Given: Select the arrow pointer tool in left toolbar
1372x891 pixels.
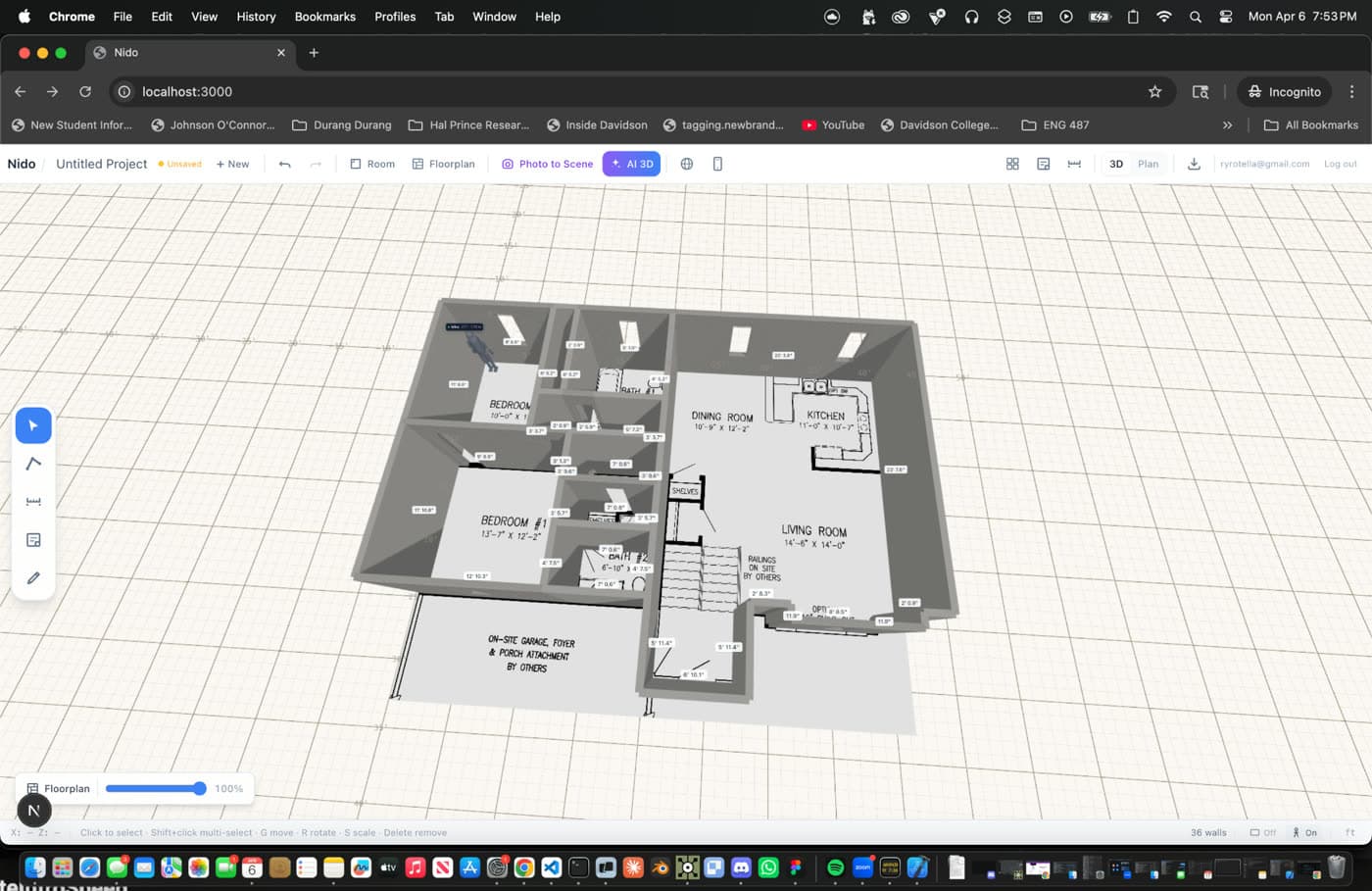Looking at the screenshot, I should (33, 425).
